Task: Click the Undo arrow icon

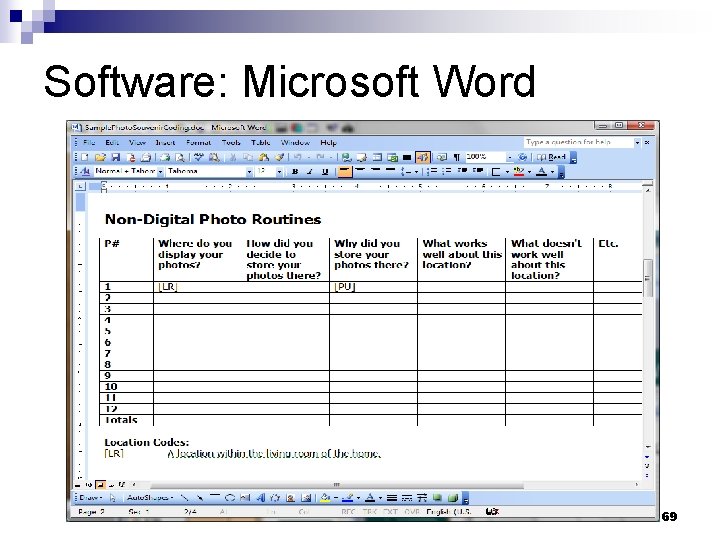Action: 298,158
